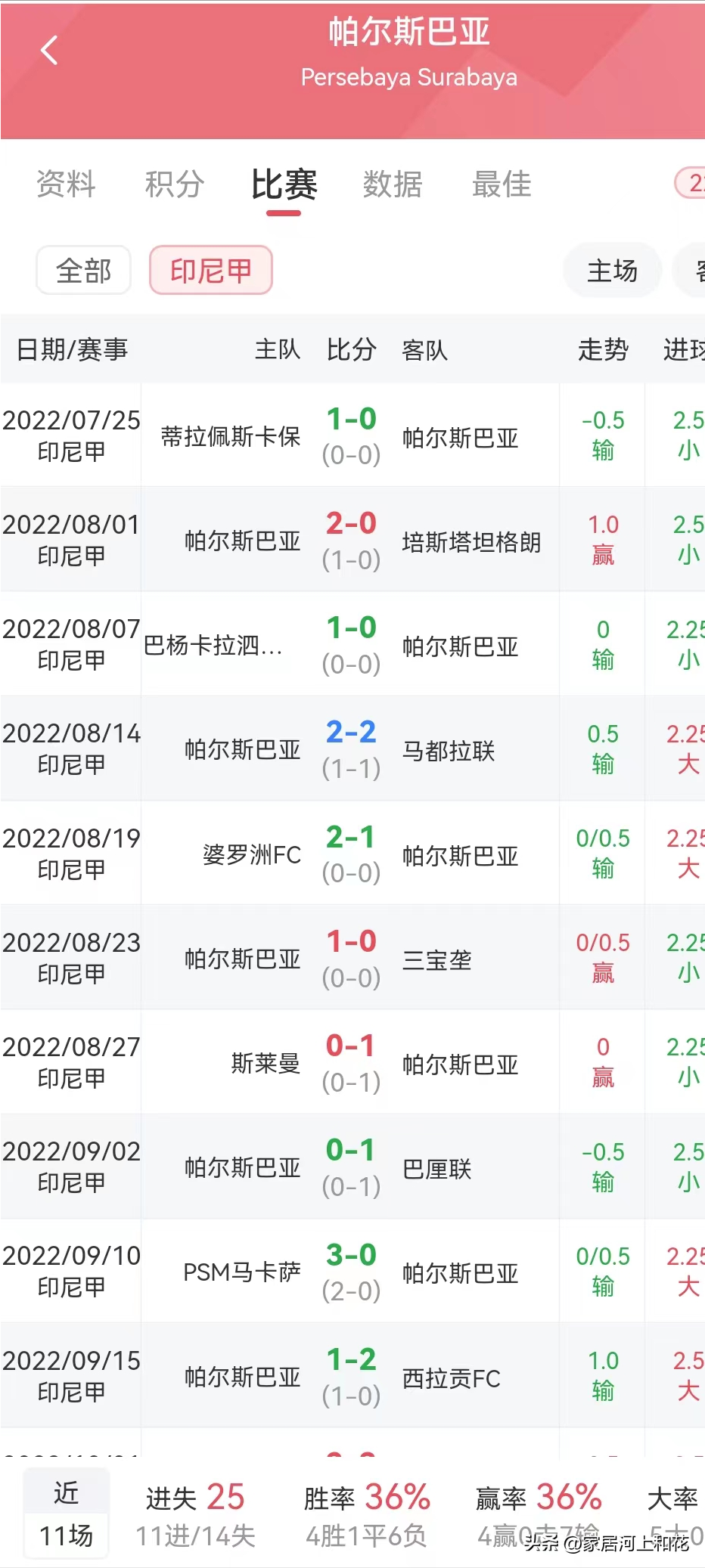This screenshot has height=1568, width=705.
Task: Select the 三宝垄 away team
Action: click(437, 960)
